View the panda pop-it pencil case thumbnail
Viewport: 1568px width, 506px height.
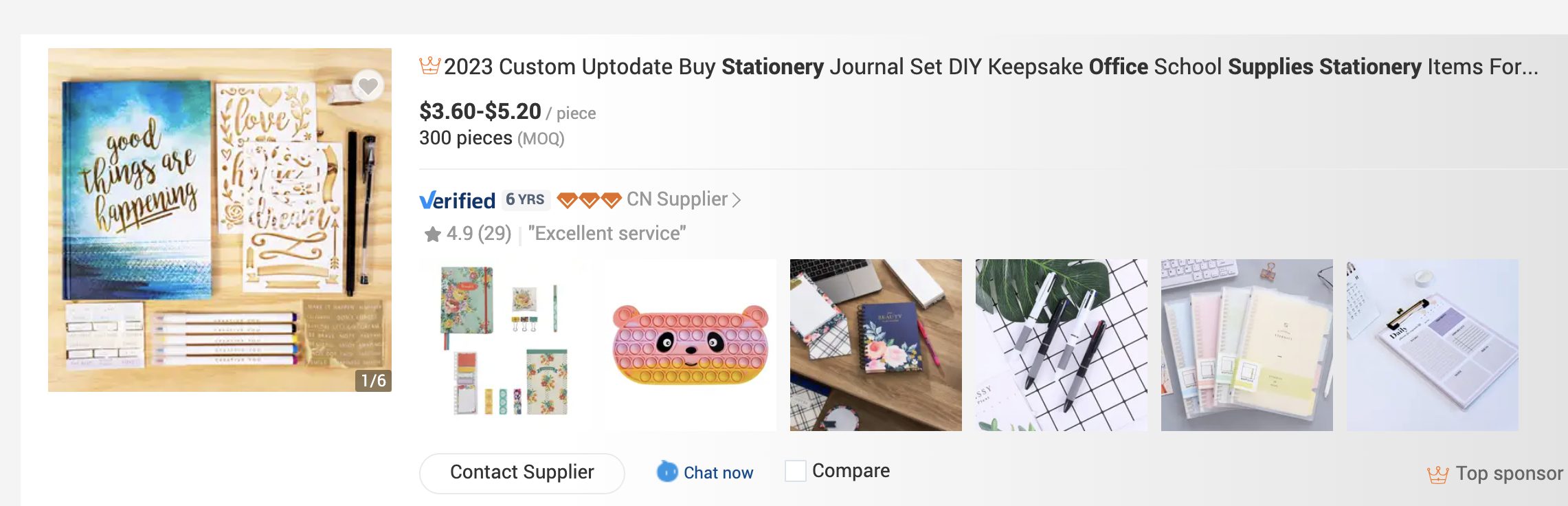[691, 345]
